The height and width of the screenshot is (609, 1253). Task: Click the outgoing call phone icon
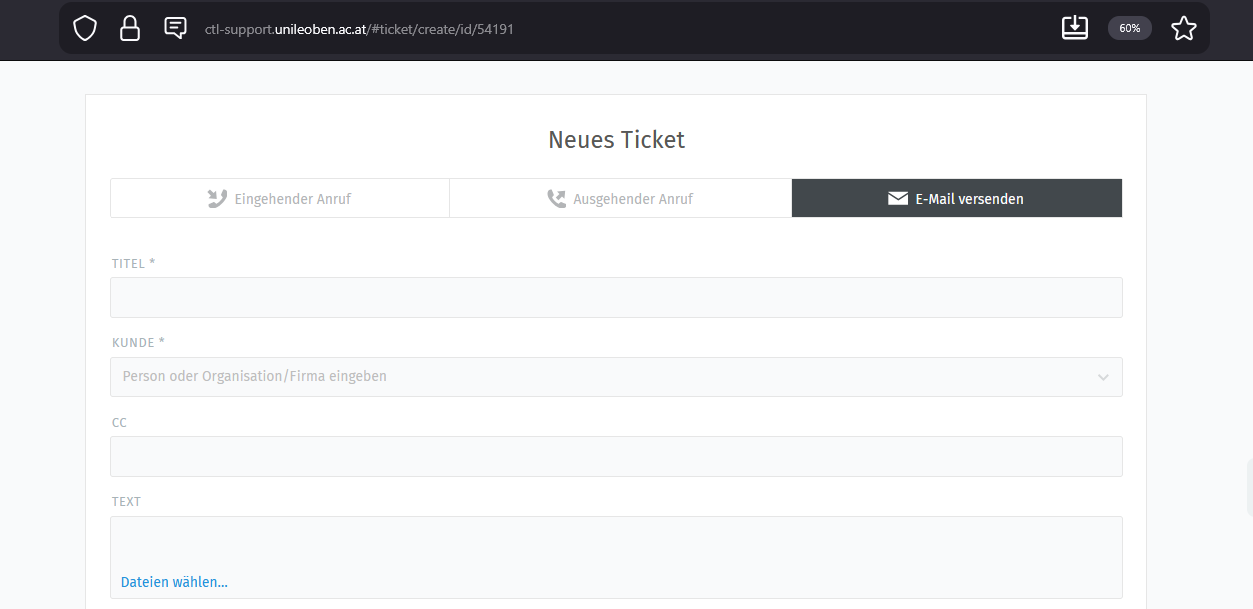pos(556,199)
